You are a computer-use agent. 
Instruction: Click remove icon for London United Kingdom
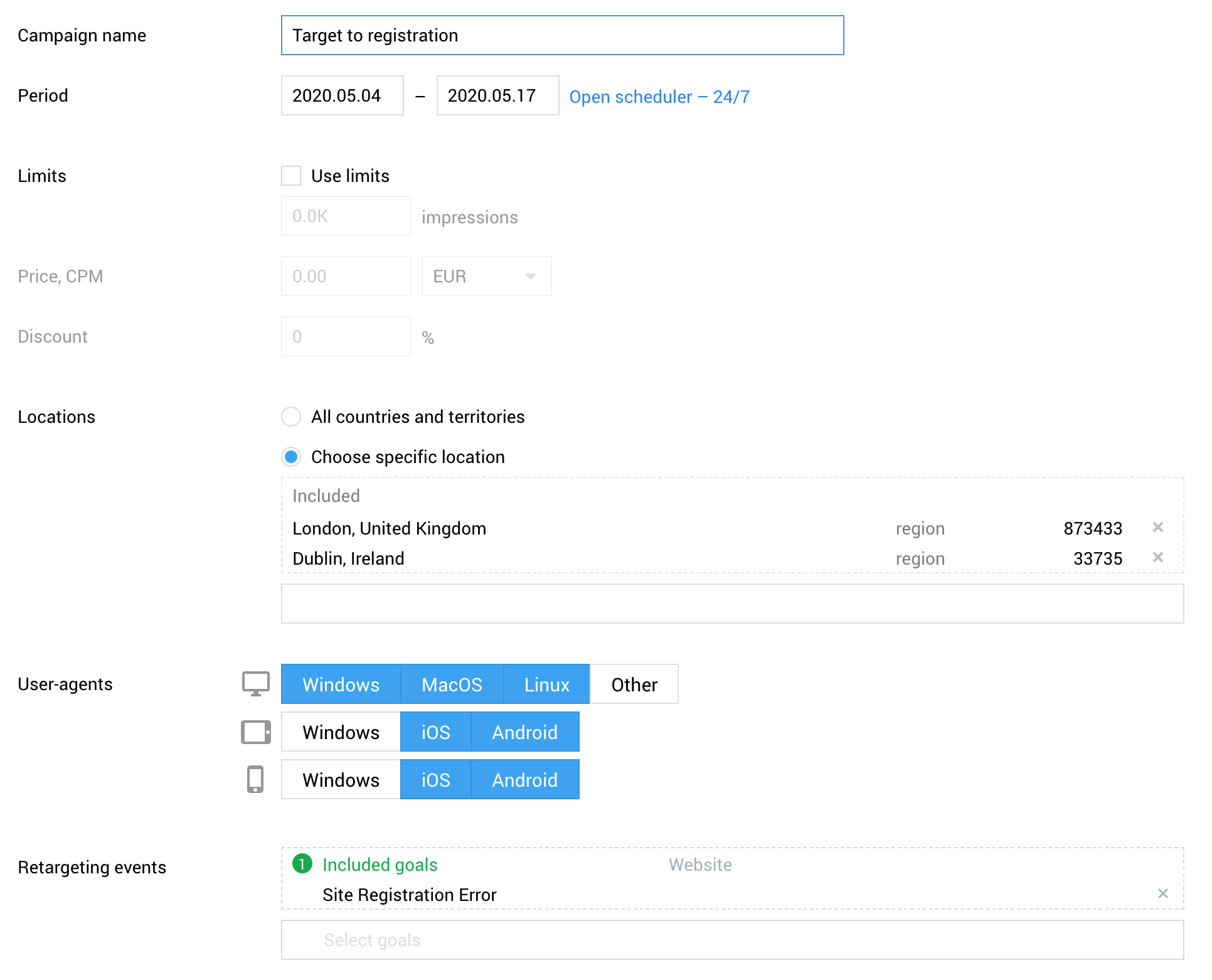pyautogui.click(x=1158, y=527)
